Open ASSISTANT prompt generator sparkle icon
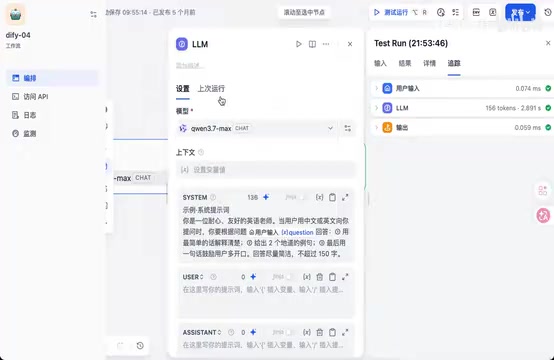The image size is (554, 360). pos(253,332)
